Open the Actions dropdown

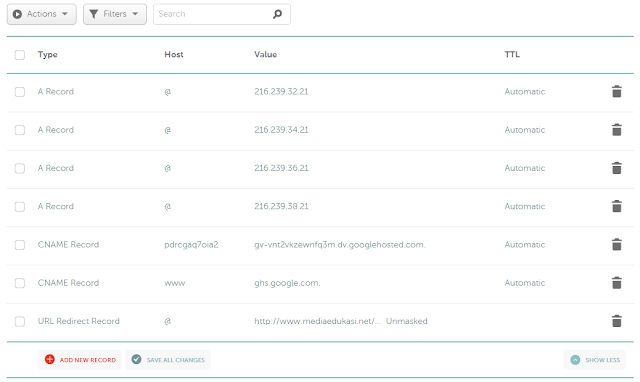(42, 14)
